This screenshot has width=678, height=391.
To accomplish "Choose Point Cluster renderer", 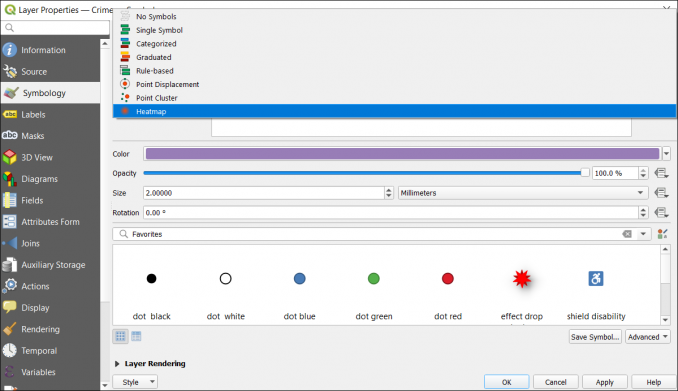I will [394, 98].
